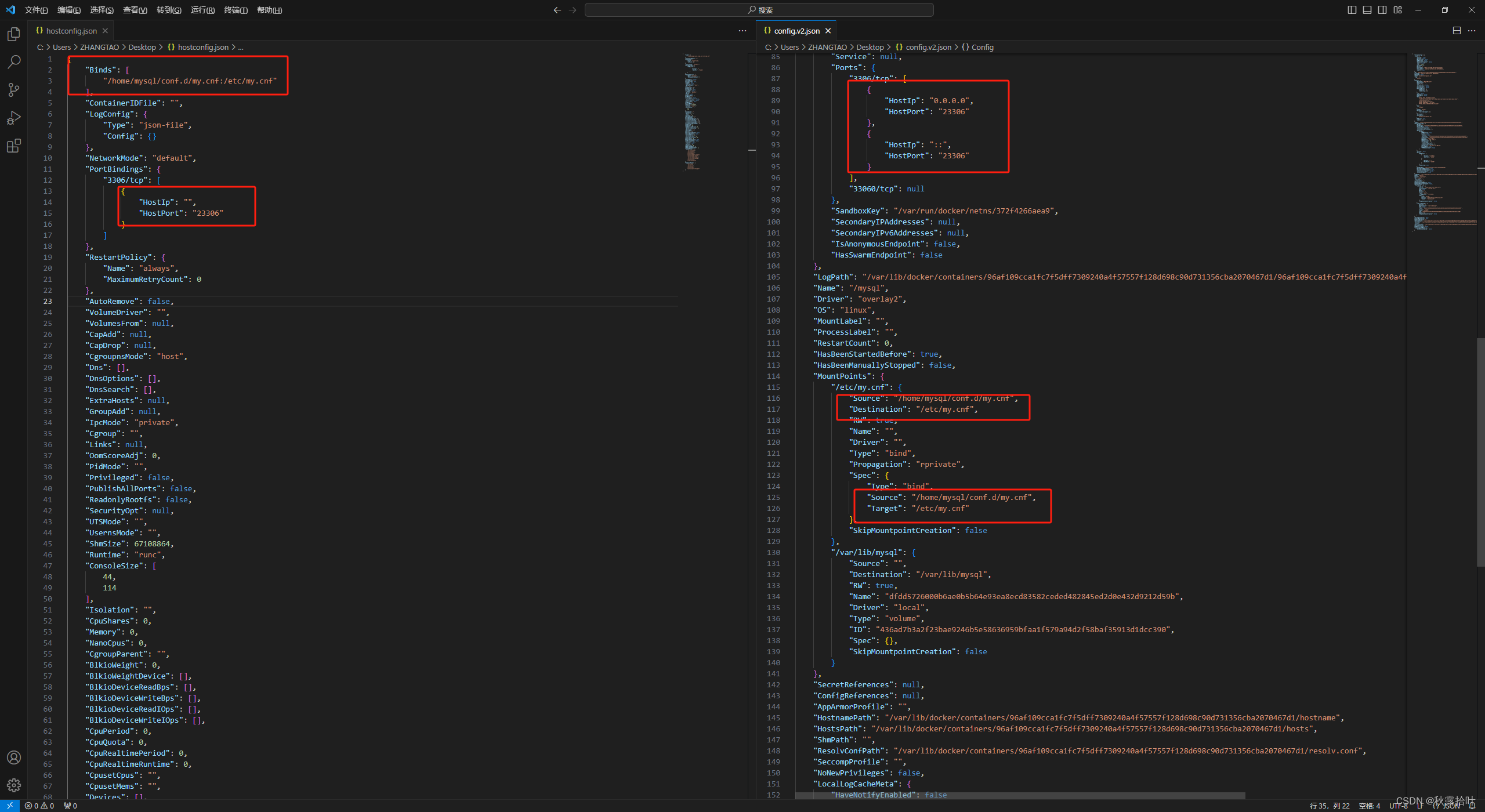Open Customize Layout icon in title bar

1398,10
